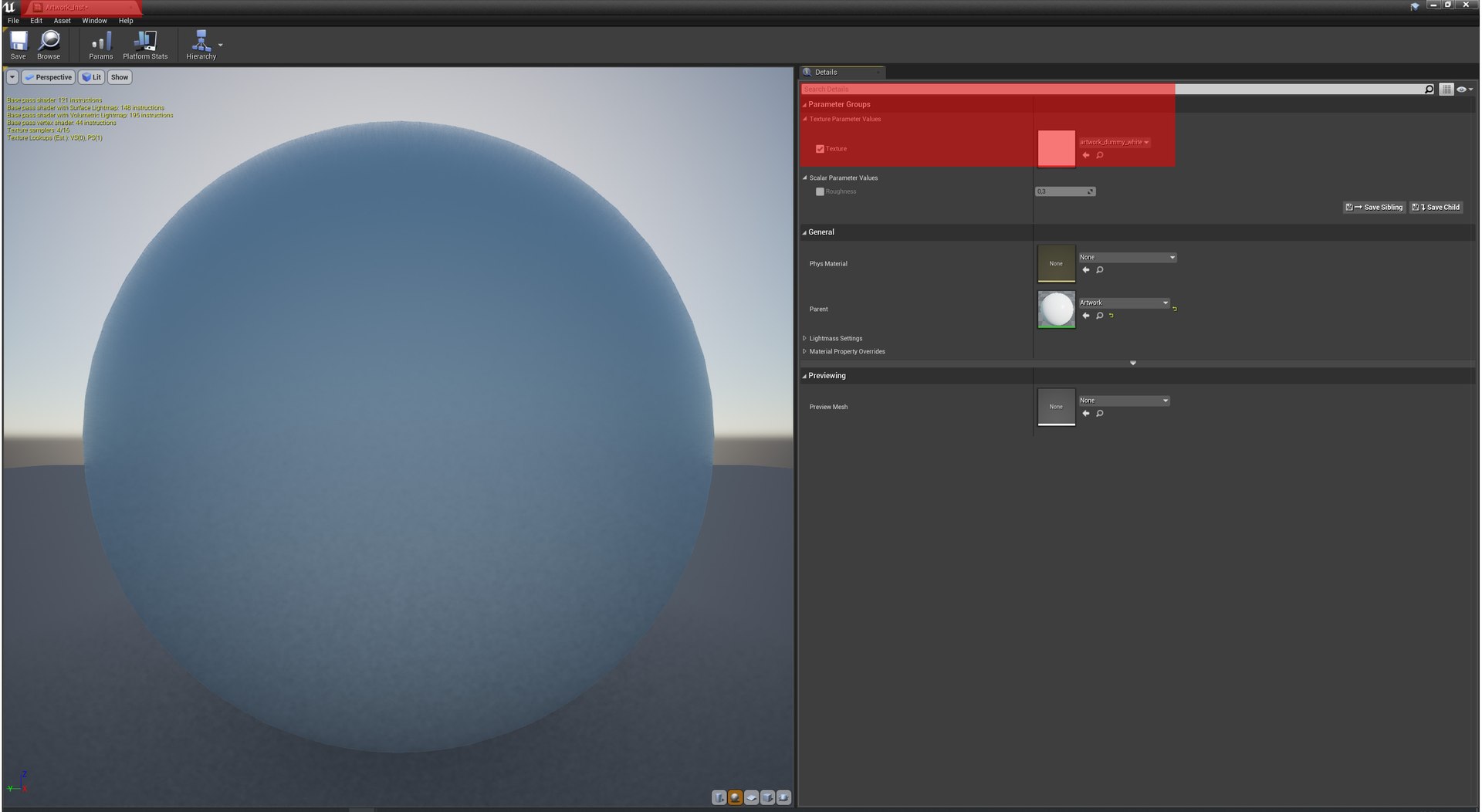This screenshot has height=812, width=1482.
Task: Collapse the Scalar Parameter Values group
Action: [x=804, y=178]
